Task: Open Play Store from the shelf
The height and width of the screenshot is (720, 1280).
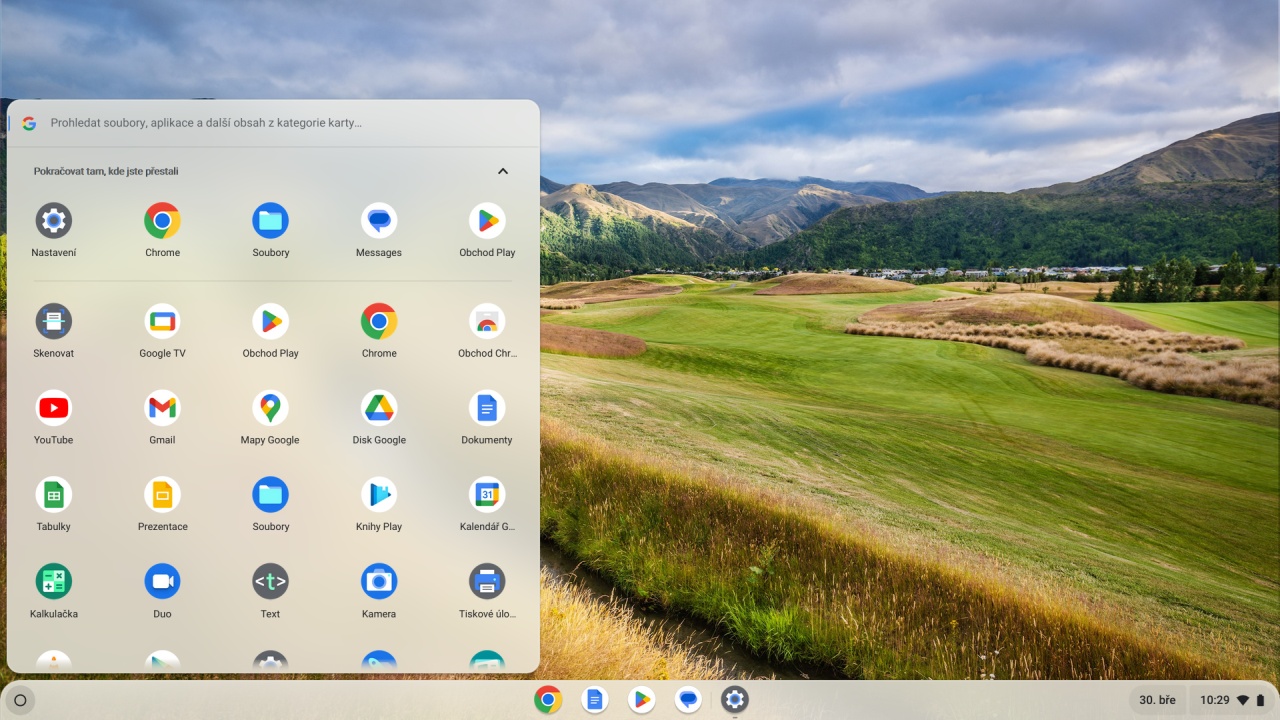Action: (x=642, y=700)
